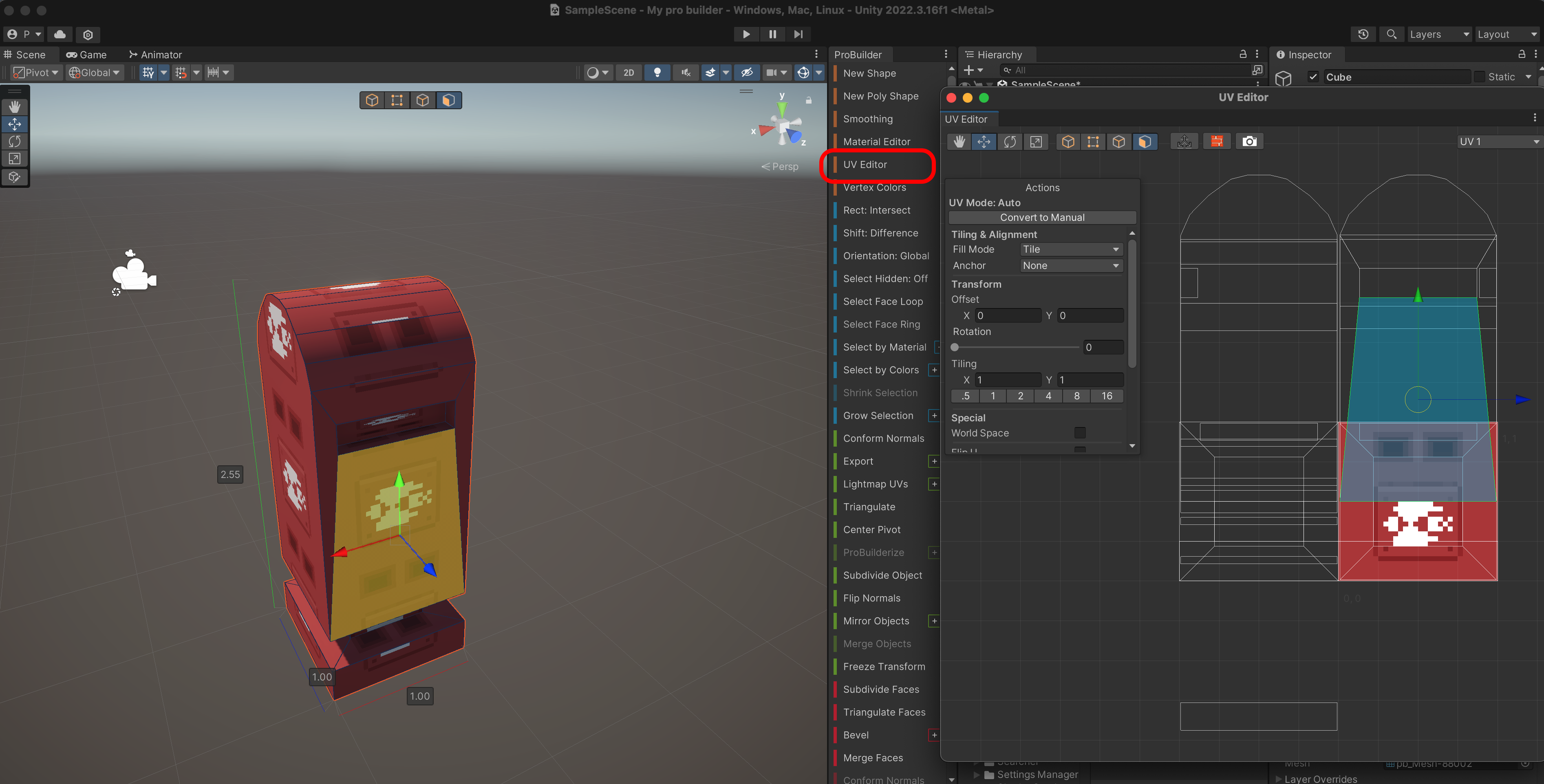1544x784 pixels.
Task: Click Subdivide Object in ProBuilder panel
Action: (882, 575)
